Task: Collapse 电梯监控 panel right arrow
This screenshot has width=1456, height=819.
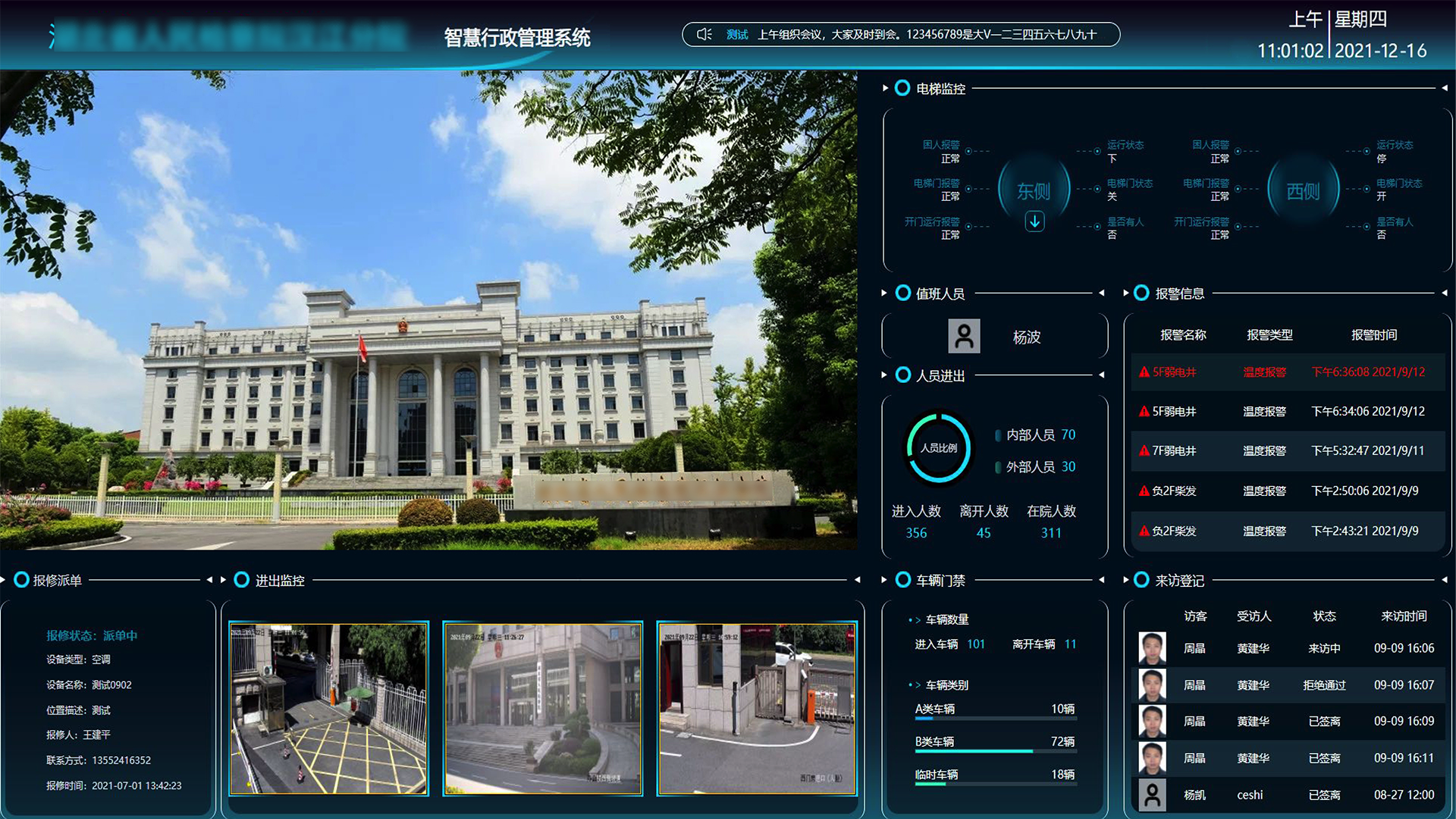Action: 1444,88
